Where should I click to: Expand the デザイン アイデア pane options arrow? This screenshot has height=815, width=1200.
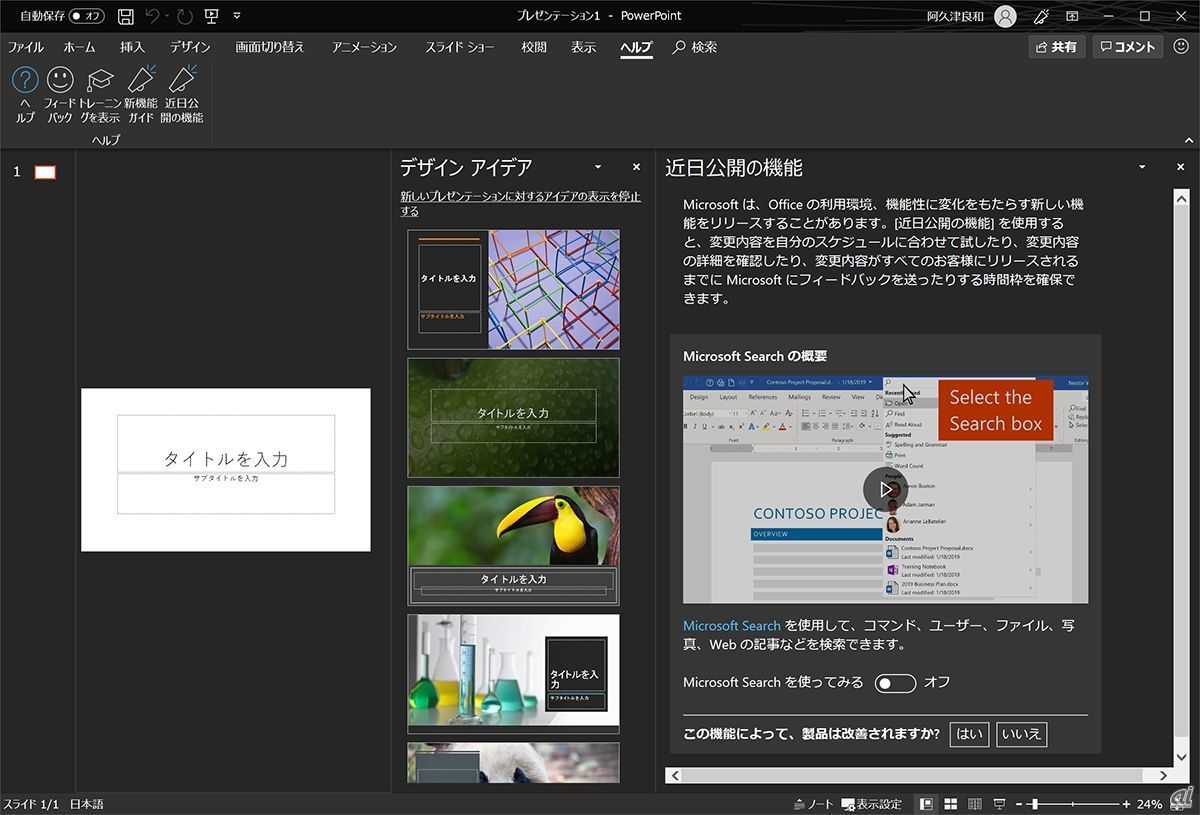point(598,167)
